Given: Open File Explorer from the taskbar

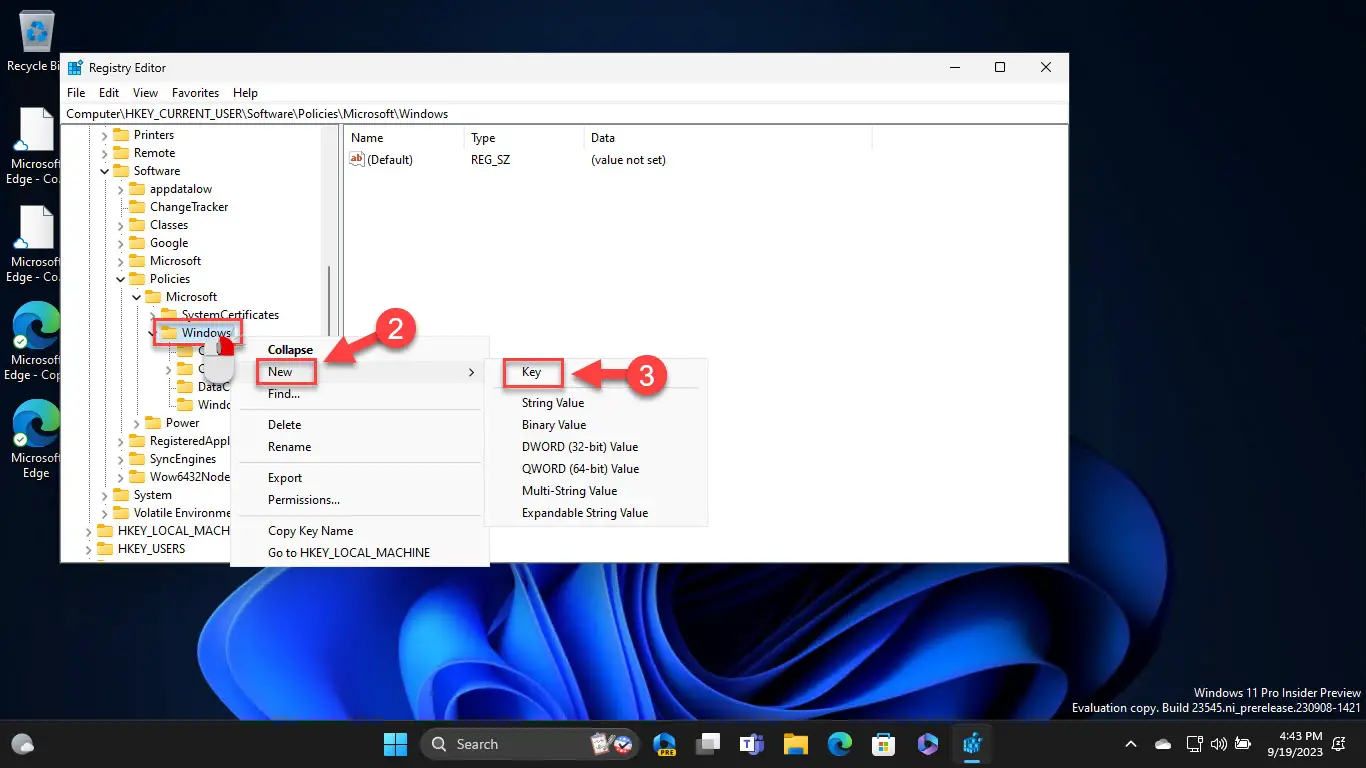Looking at the screenshot, I should pyautogui.click(x=796, y=744).
